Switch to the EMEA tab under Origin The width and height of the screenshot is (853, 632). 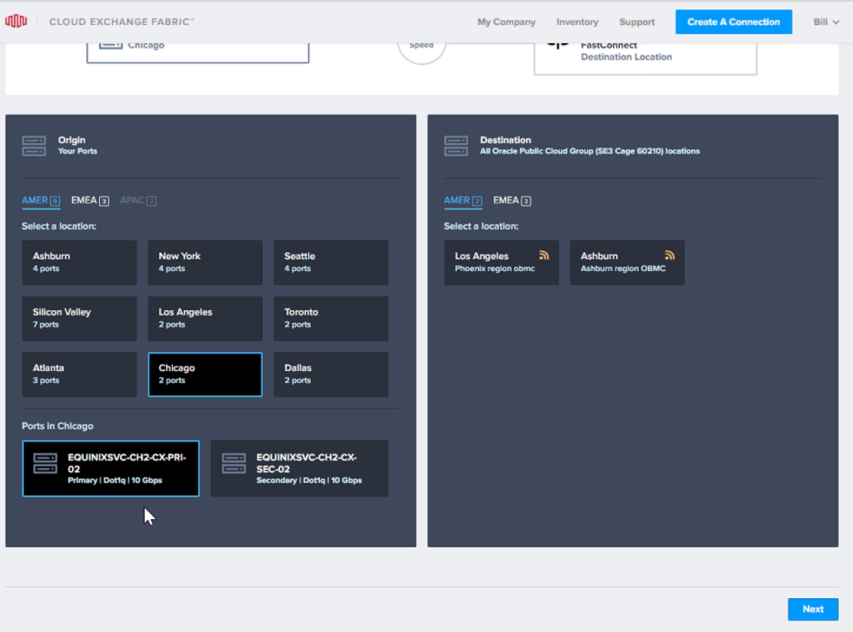coord(89,201)
